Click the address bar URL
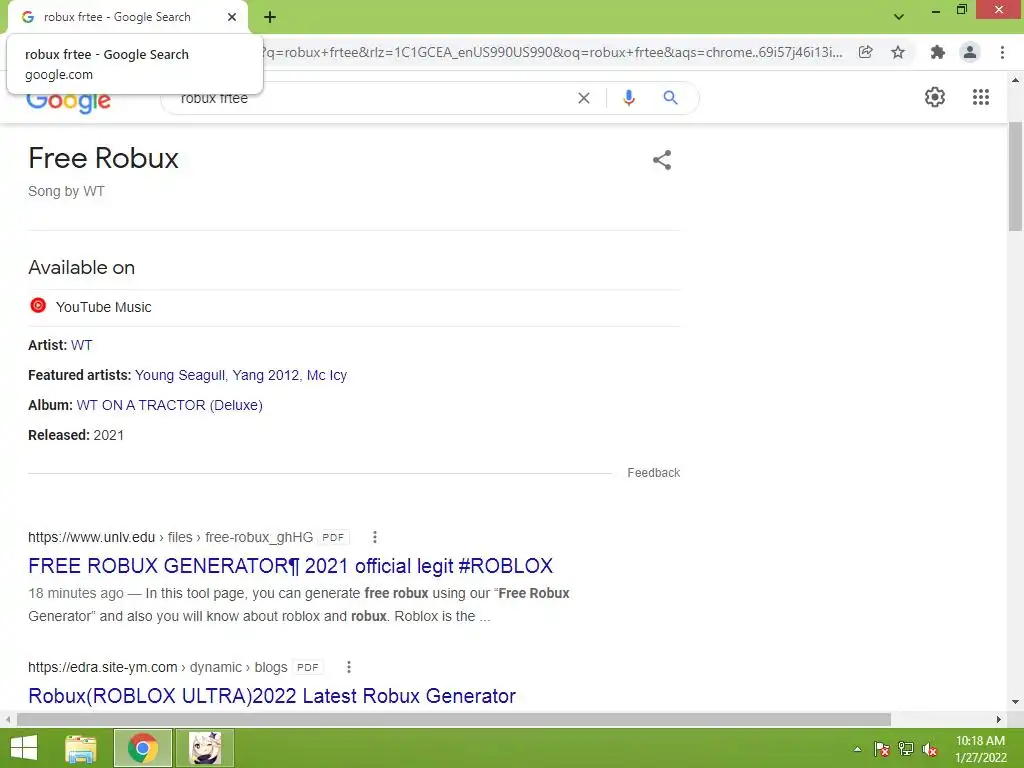 pos(552,52)
